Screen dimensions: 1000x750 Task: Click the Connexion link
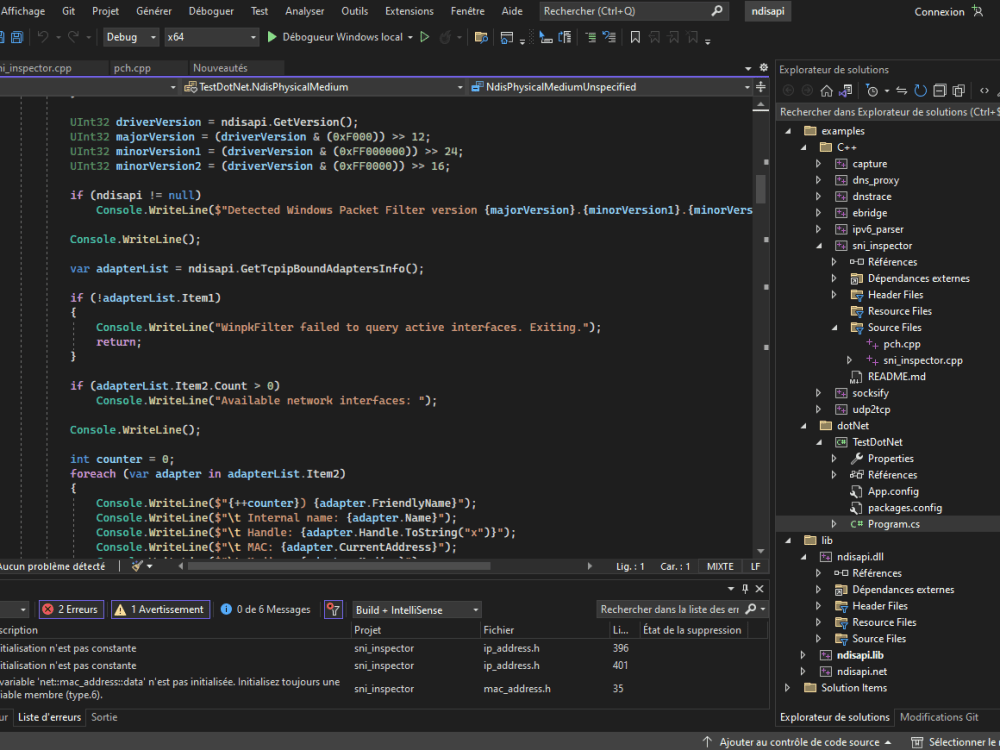[x=938, y=11]
